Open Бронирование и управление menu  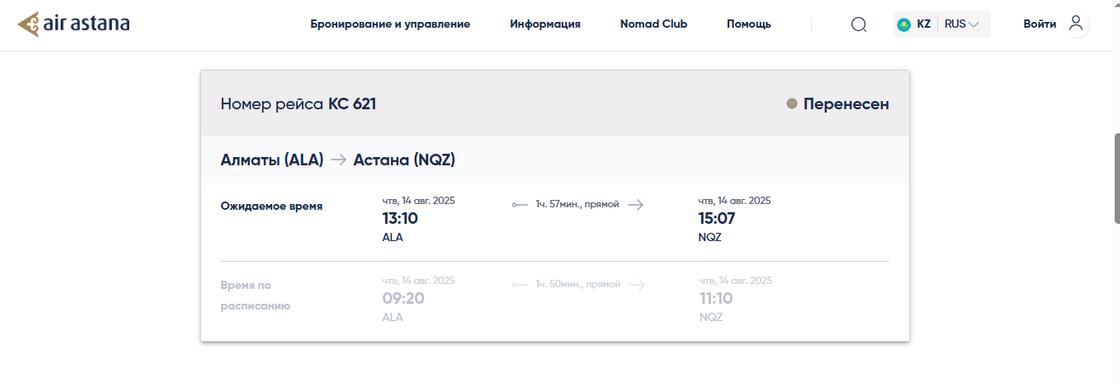(x=390, y=24)
